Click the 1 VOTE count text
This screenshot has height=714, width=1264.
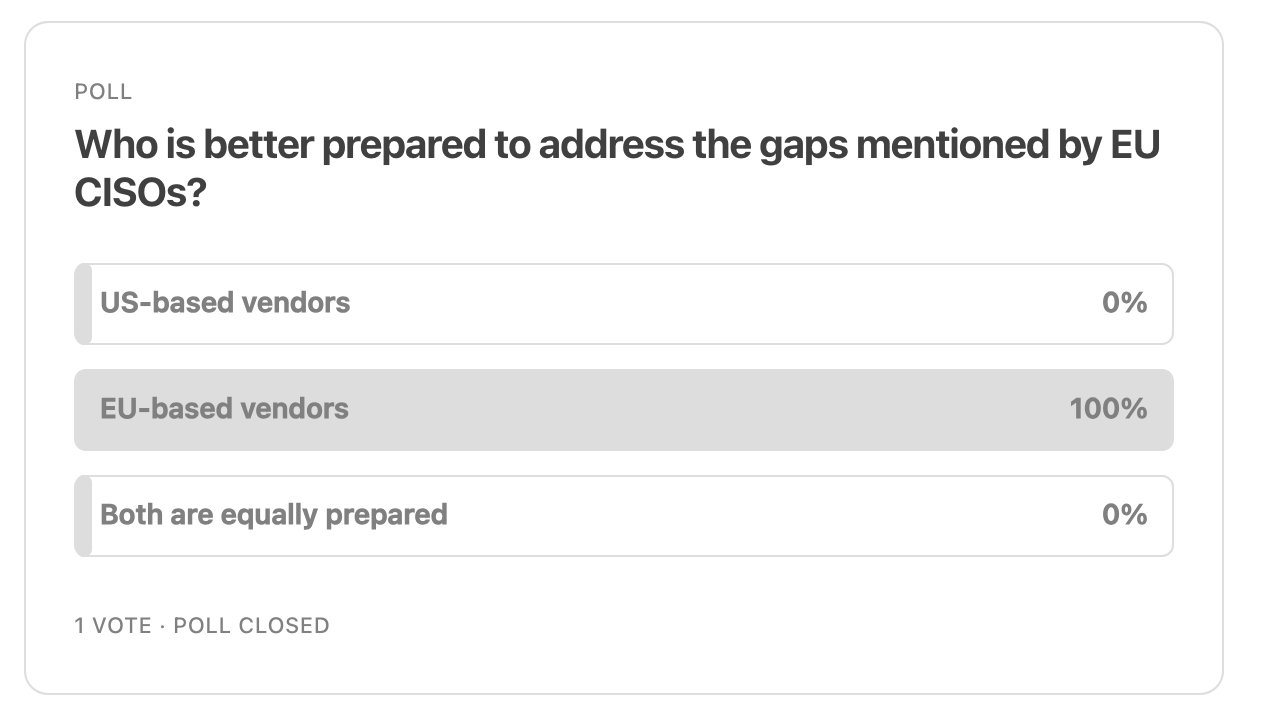point(112,626)
